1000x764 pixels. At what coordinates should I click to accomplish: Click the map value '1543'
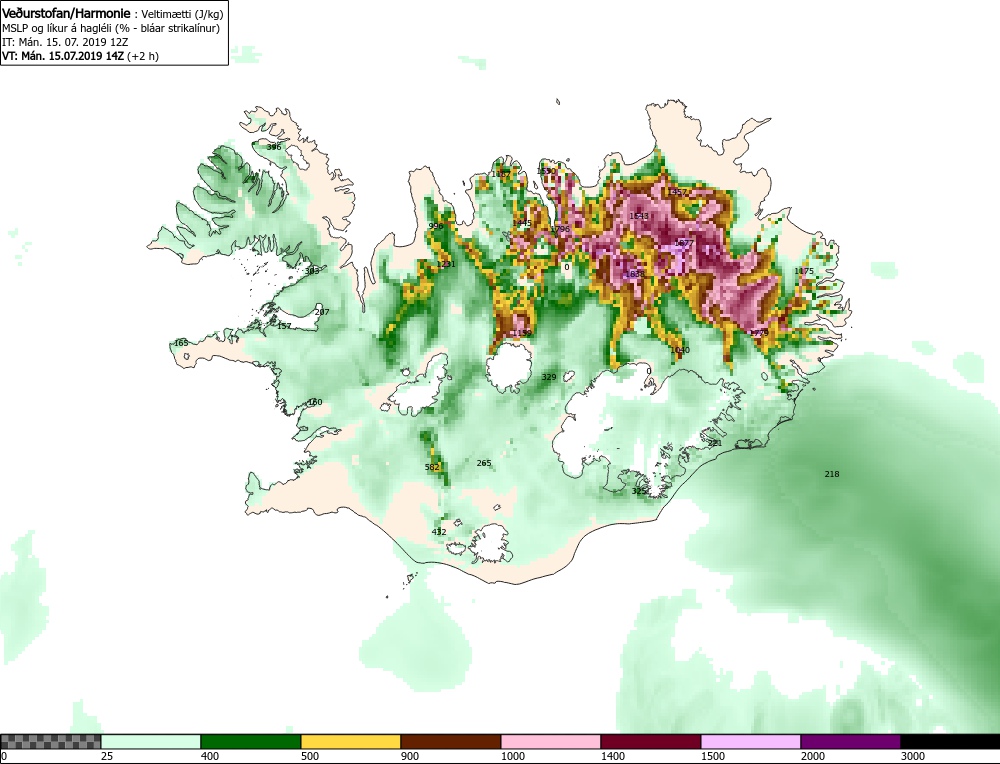tap(639, 216)
